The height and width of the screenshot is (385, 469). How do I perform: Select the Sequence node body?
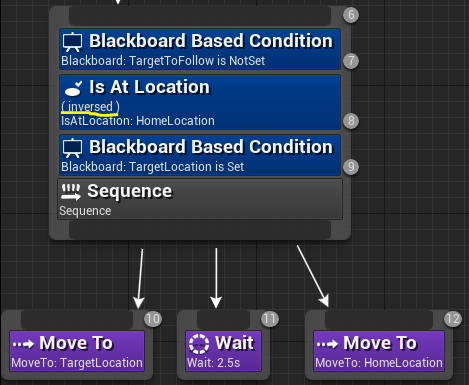click(x=200, y=199)
